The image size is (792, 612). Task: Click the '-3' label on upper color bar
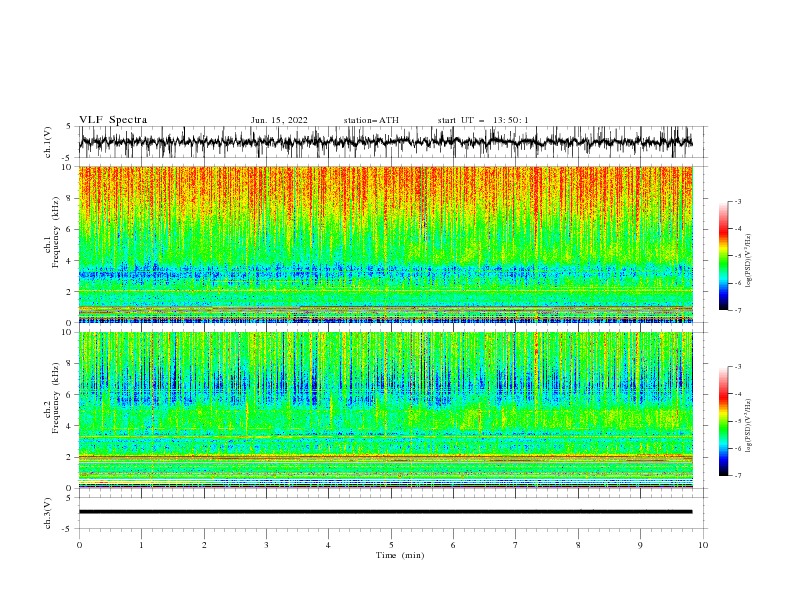click(x=737, y=201)
